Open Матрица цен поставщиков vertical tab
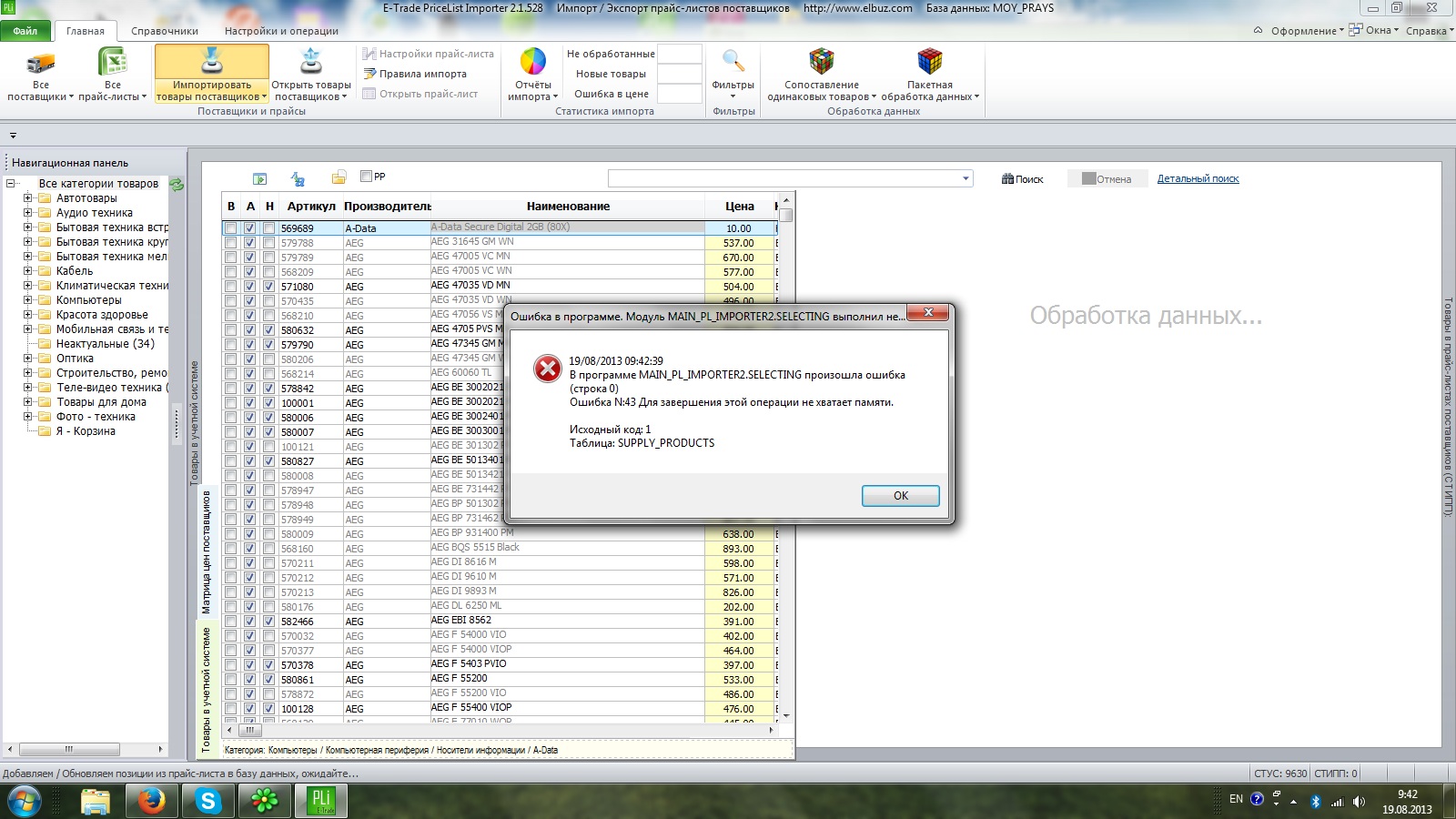1456x819 pixels. 207,552
